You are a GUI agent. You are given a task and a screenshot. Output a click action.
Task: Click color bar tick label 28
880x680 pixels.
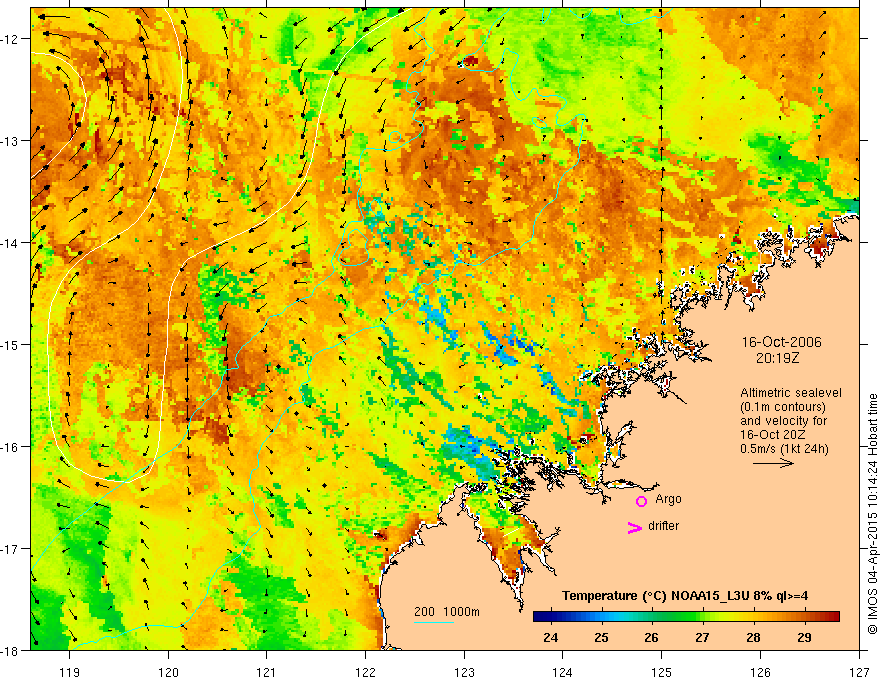753,637
